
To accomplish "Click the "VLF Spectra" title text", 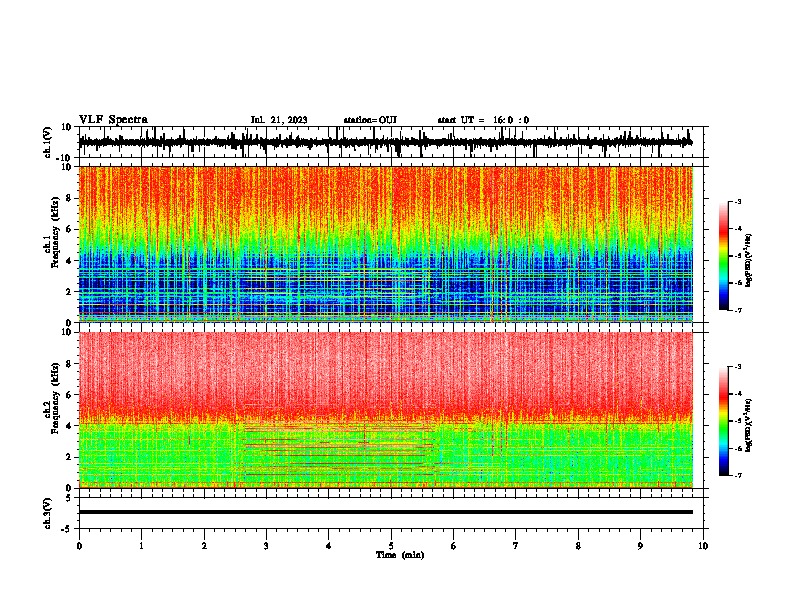I will (x=113, y=119).
